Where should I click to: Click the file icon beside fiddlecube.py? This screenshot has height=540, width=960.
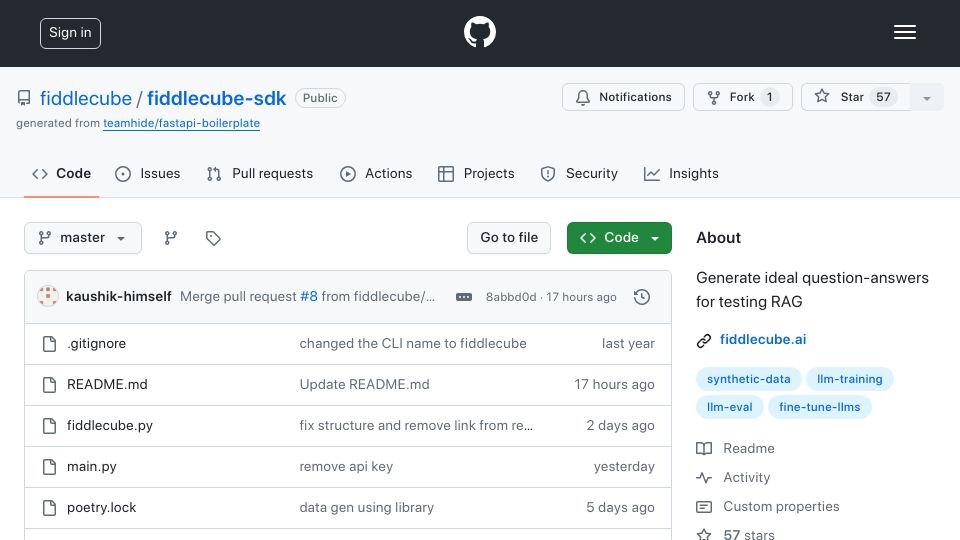50,426
